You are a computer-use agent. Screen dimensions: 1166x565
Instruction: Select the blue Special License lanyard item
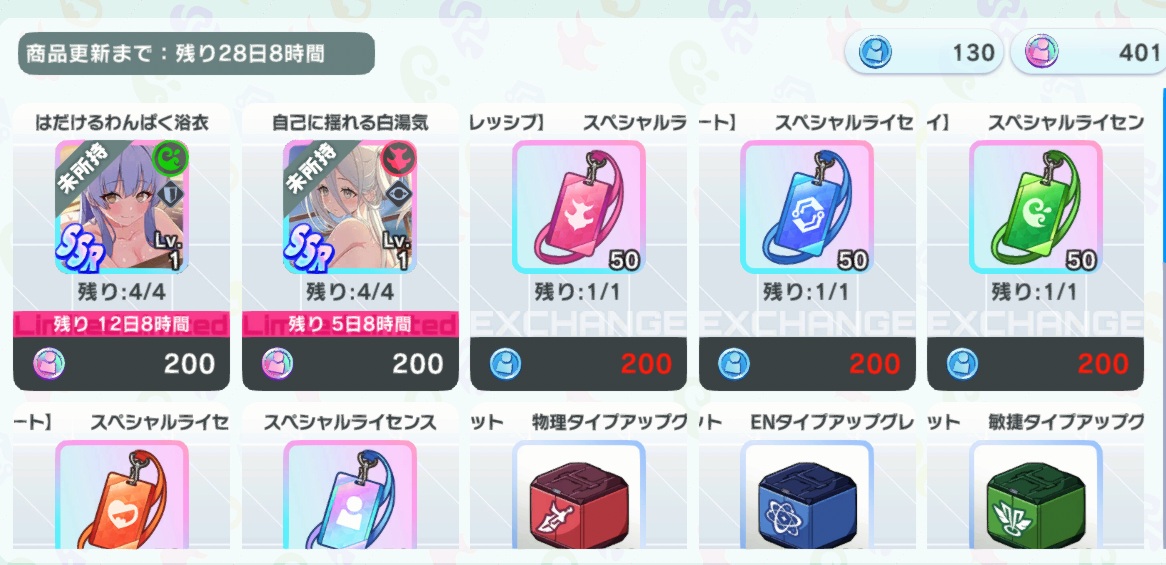(x=807, y=207)
